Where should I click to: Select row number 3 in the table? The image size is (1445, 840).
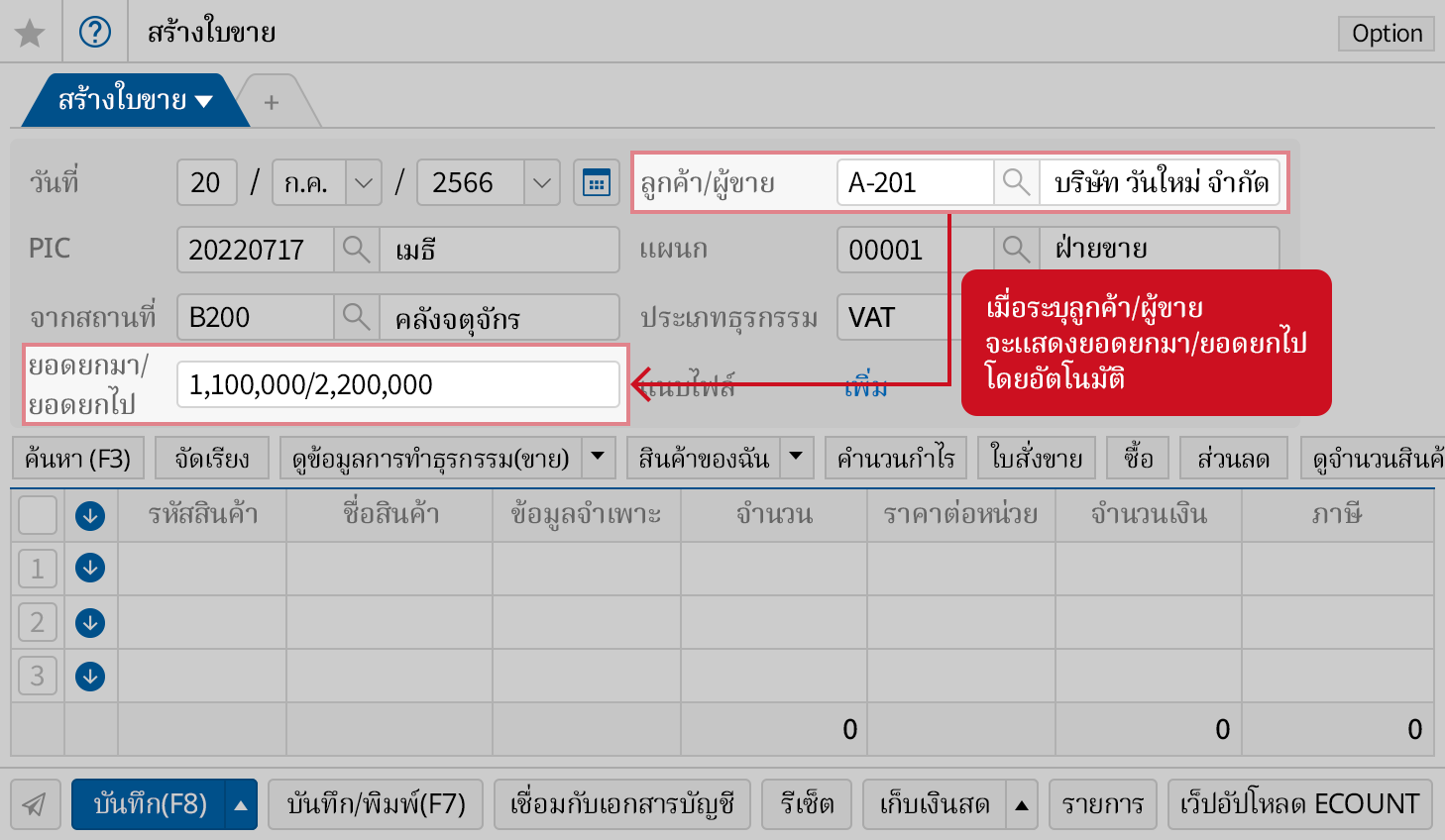coord(38,677)
